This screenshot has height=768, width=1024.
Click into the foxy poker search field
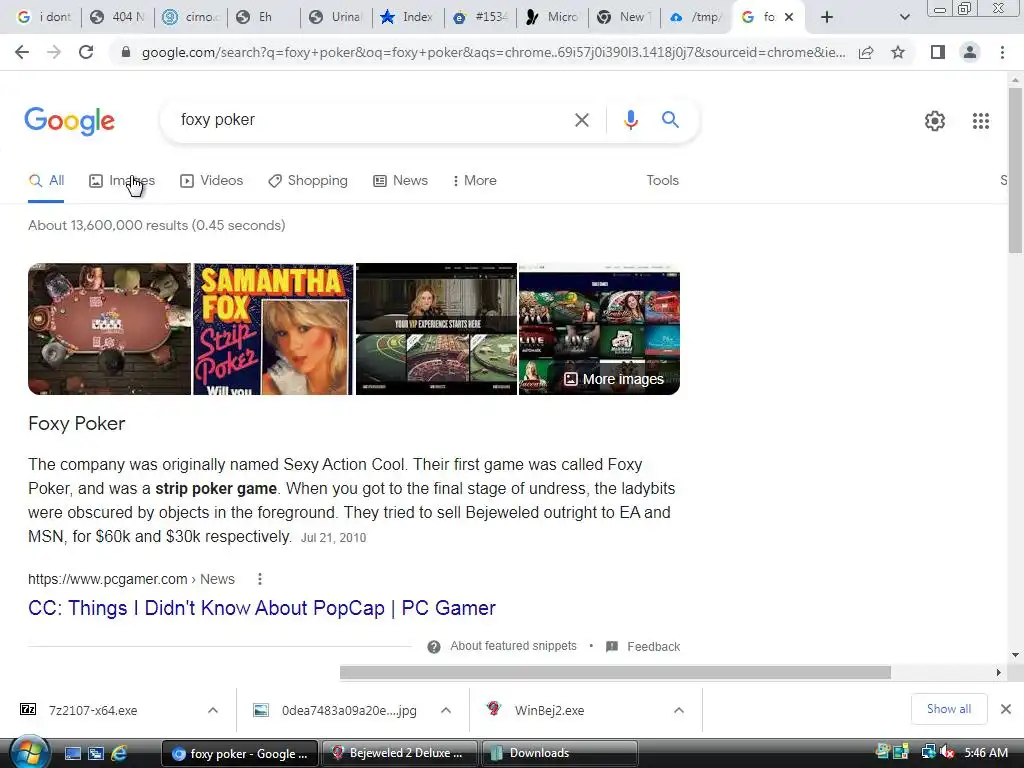372,120
